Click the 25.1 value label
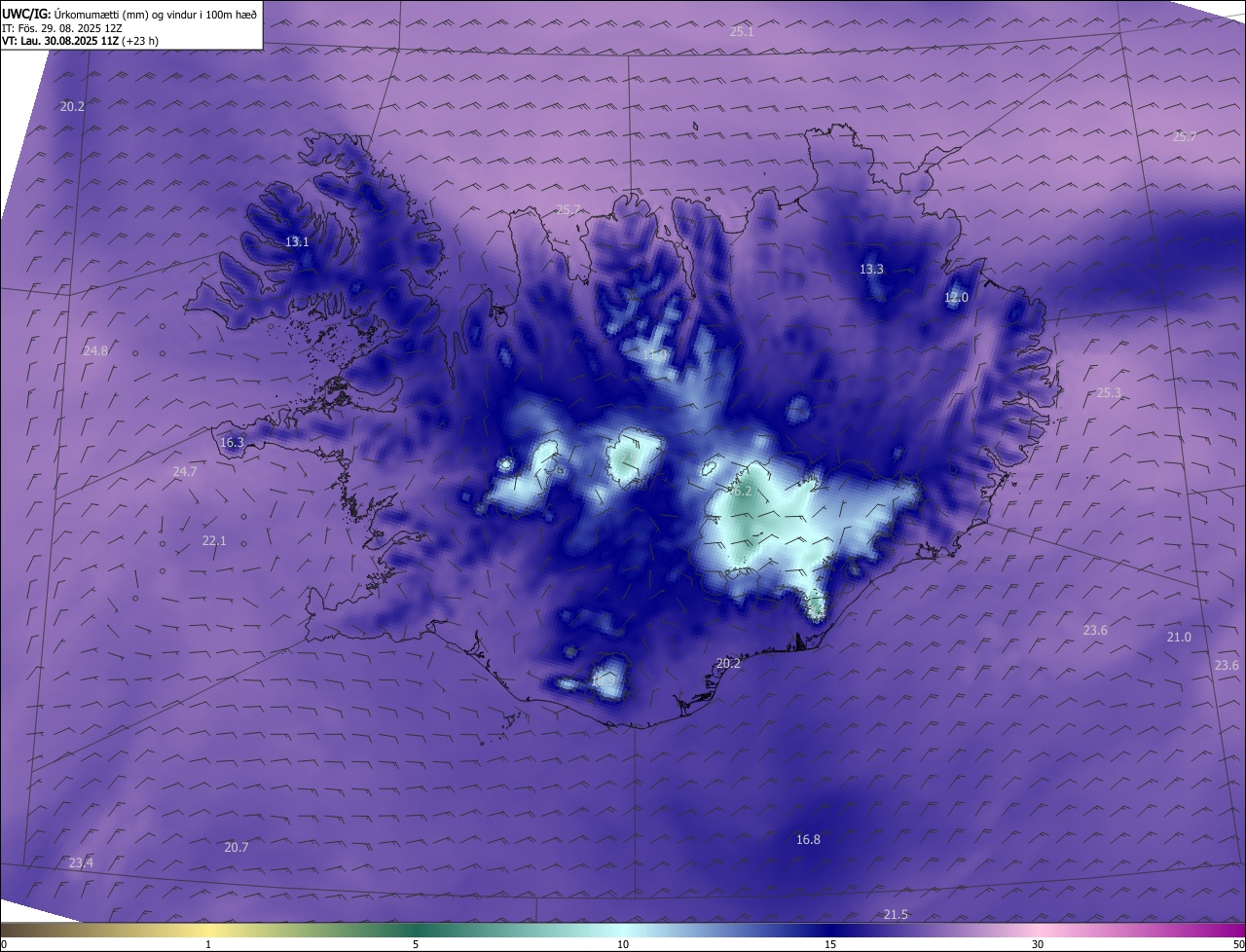This screenshot has width=1246, height=952. click(742, 32)
